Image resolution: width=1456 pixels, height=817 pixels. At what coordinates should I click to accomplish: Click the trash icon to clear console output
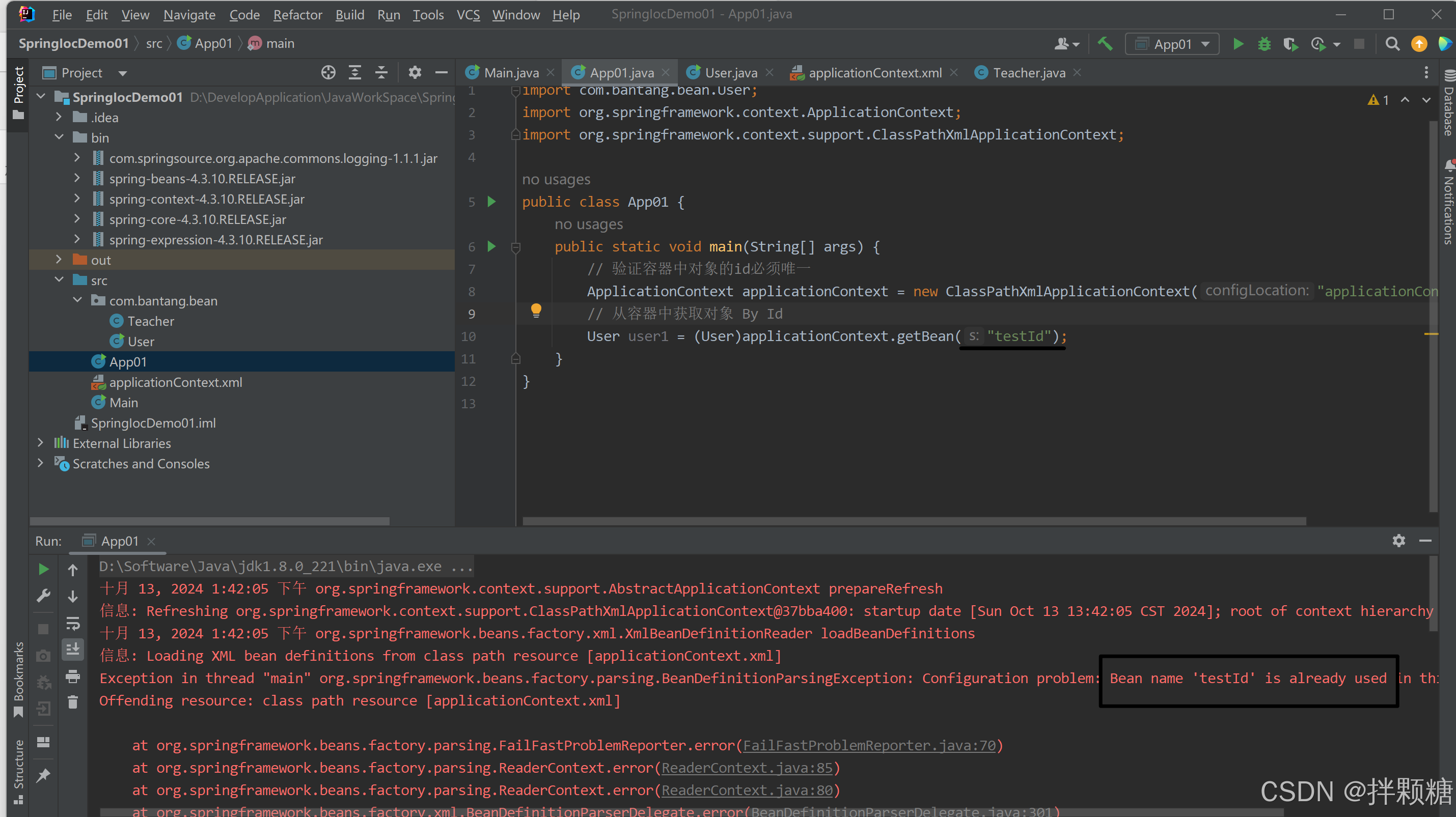(x=73, y=702)
